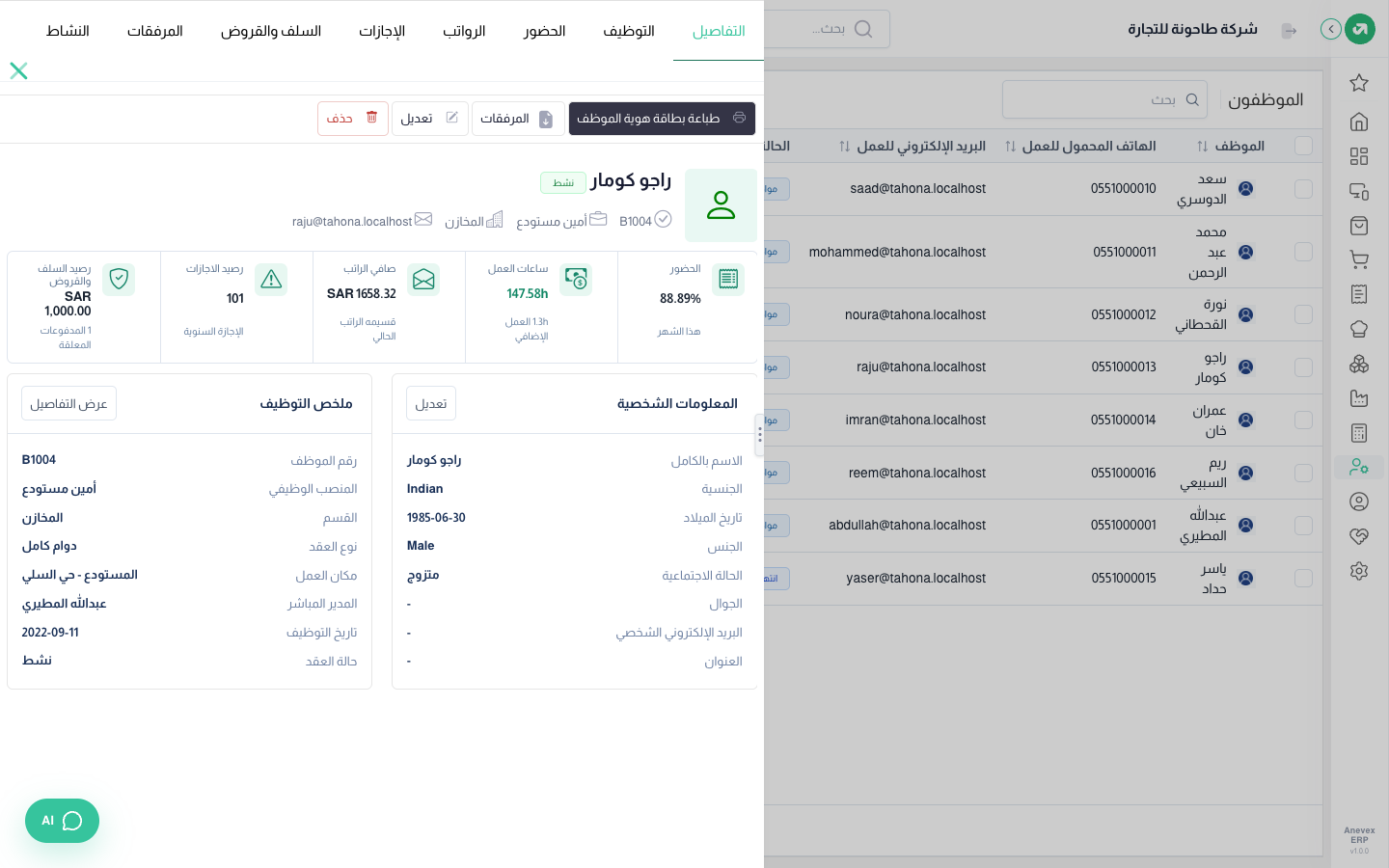Click the المرفقات button in the action toolbar
Viewport: 1389px width, 868px height.
[x=518, y=119]
